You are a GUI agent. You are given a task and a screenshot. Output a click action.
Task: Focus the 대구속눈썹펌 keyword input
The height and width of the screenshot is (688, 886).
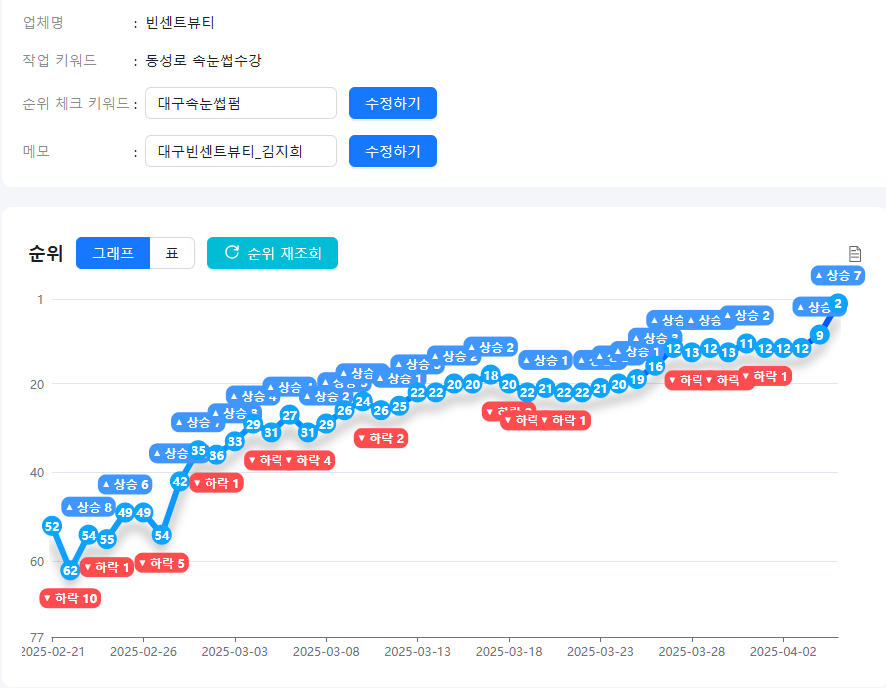click(241, 103)
